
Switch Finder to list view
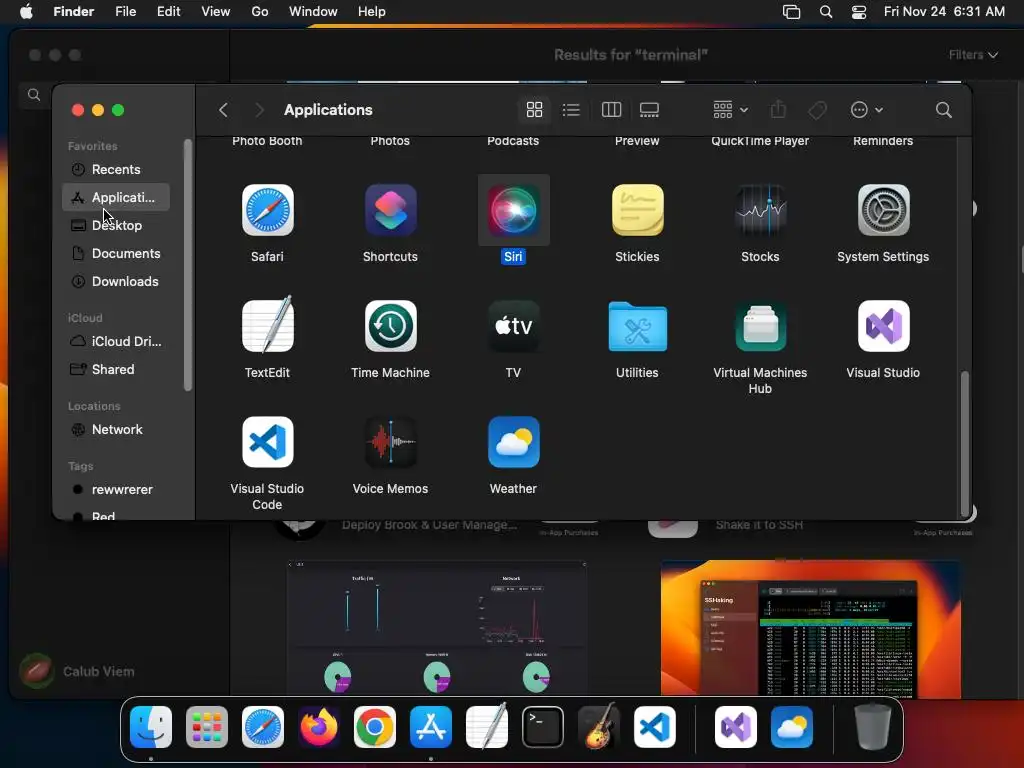[x=571, y=110]
